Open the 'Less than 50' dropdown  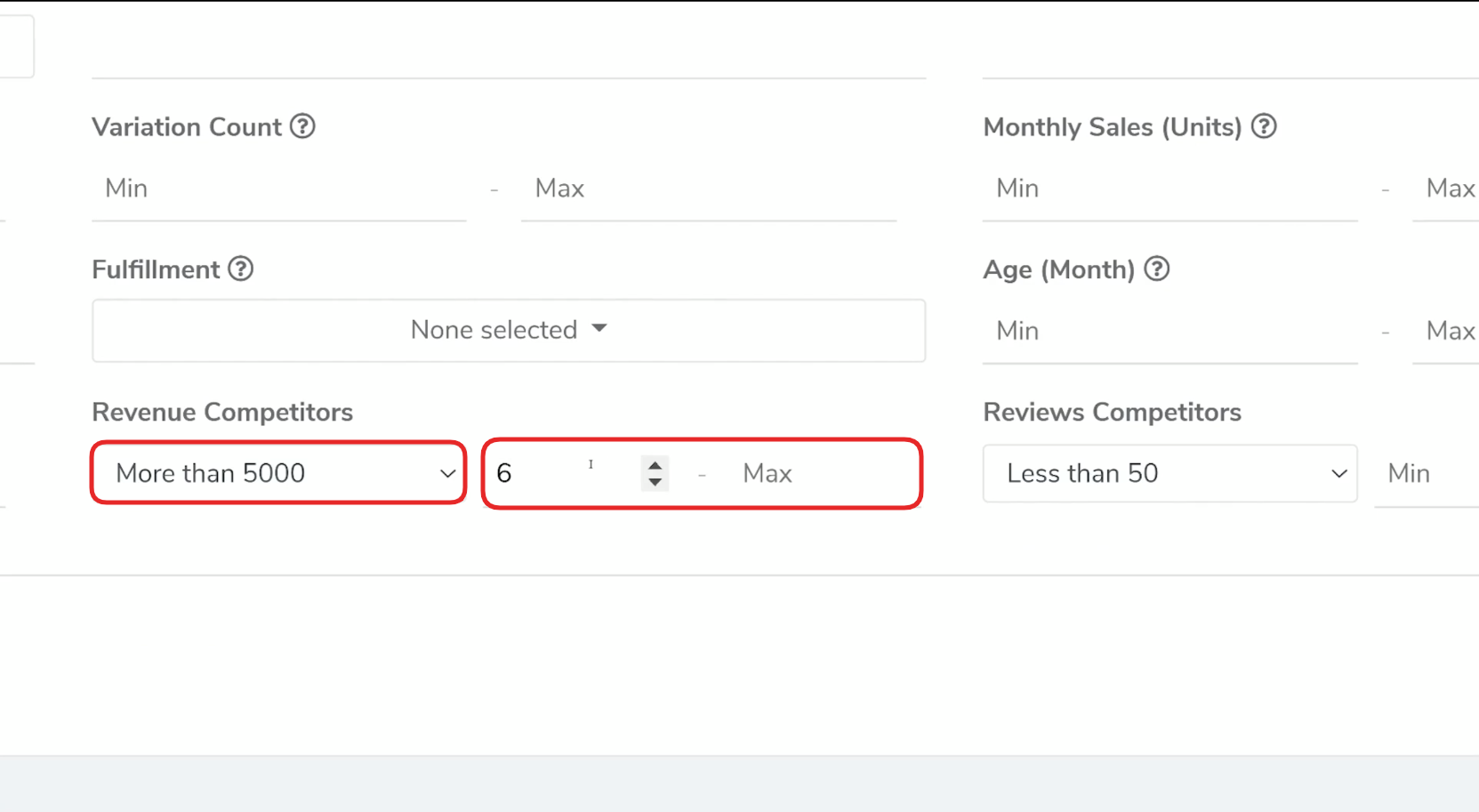click(1169, 473)
